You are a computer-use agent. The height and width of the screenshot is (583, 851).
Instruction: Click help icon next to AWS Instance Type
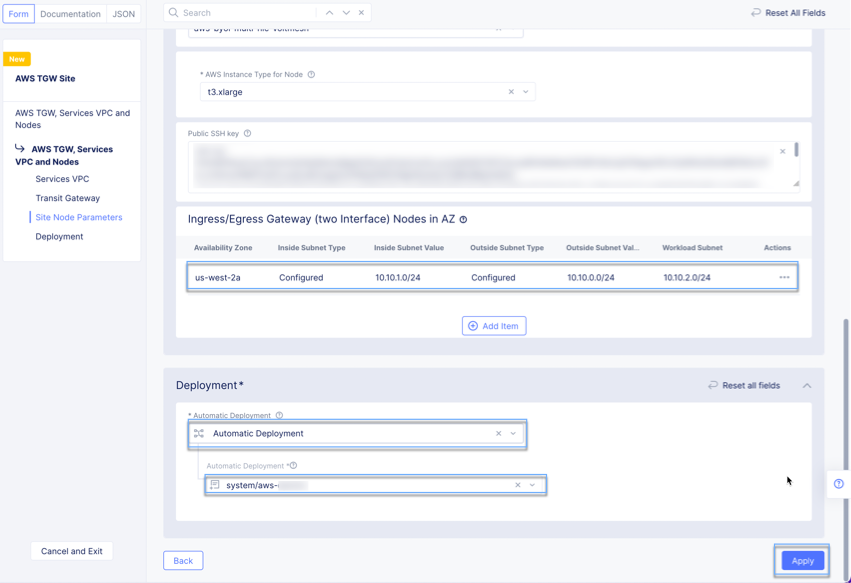point(311,75)
